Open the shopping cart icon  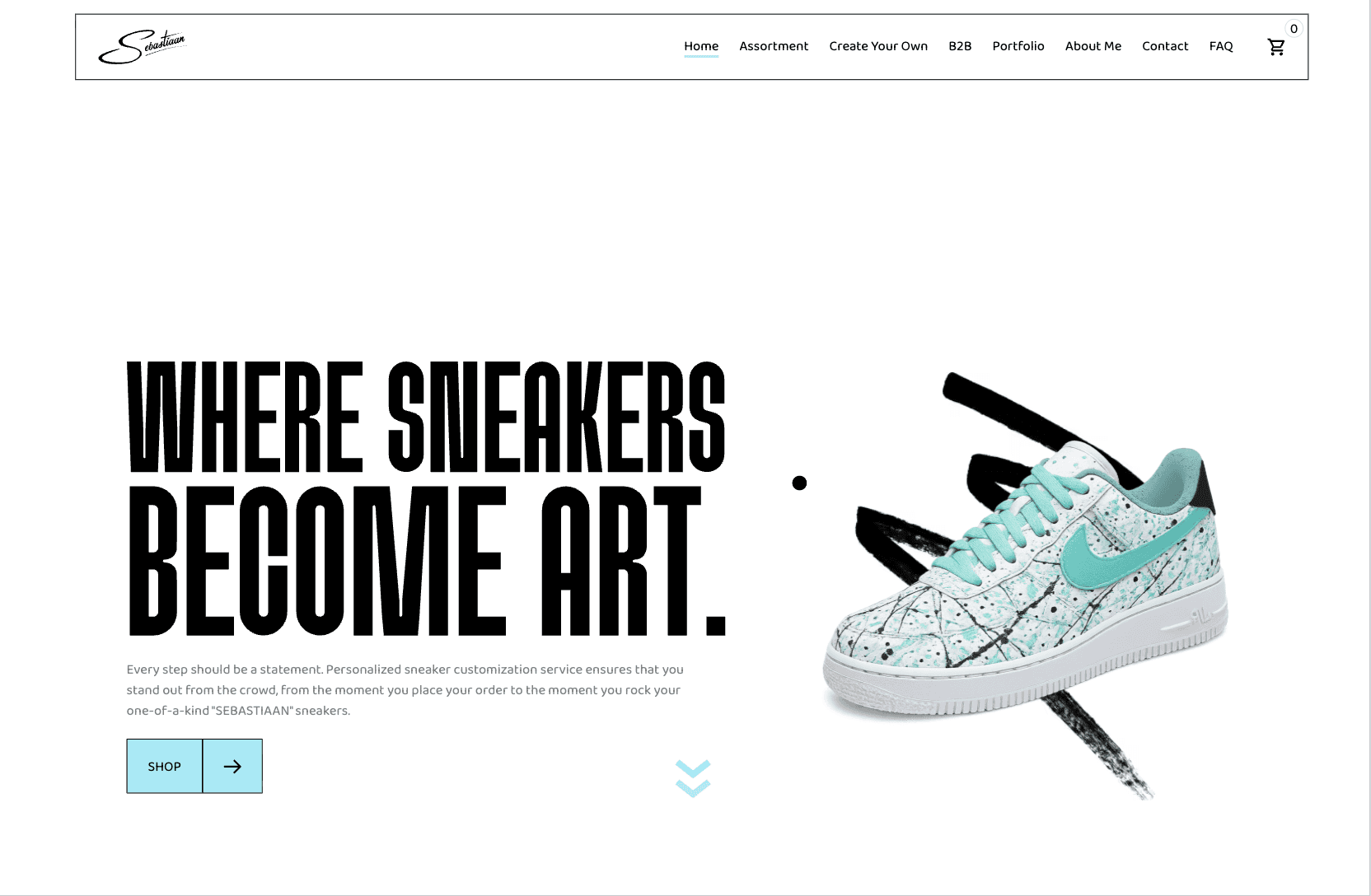coord(1276,47)
